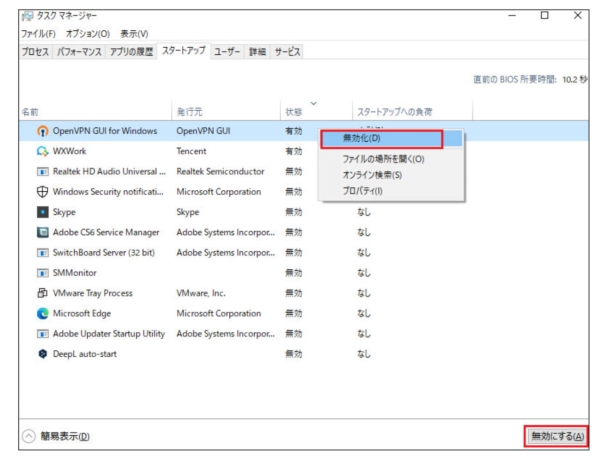Screen dimensions: 602x467
Task: Switch to the 詳細 tab
Action: pos(257,52)
